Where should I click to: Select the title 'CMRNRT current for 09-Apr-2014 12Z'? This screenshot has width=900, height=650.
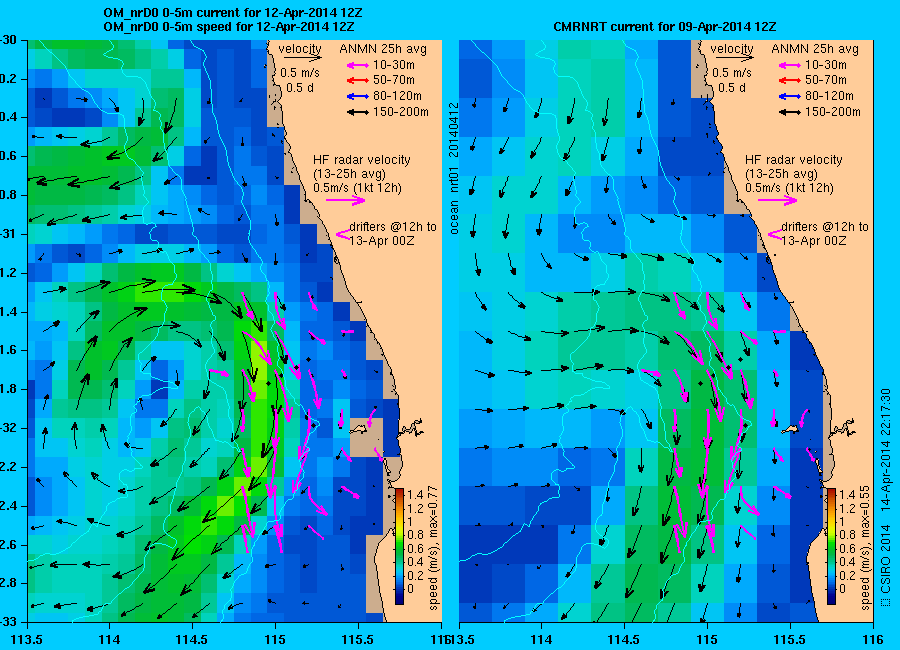point(665,27)
